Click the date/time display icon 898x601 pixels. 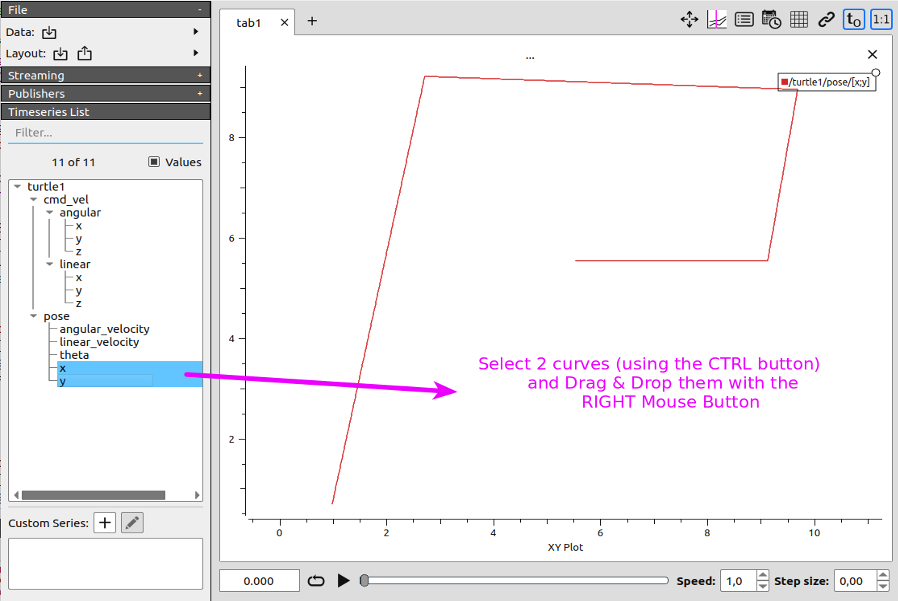[770, 18]
